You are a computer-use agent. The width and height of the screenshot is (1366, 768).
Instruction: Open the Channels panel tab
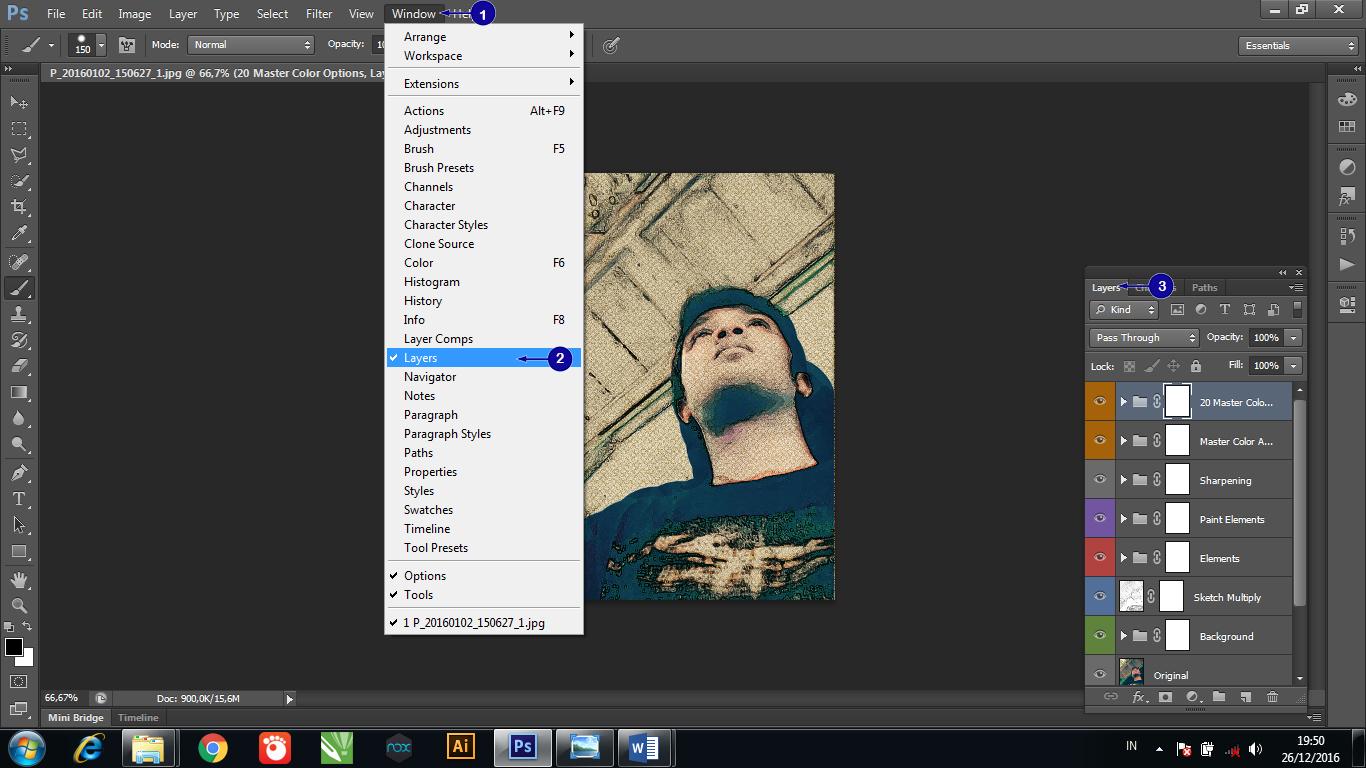[1155, 287]
